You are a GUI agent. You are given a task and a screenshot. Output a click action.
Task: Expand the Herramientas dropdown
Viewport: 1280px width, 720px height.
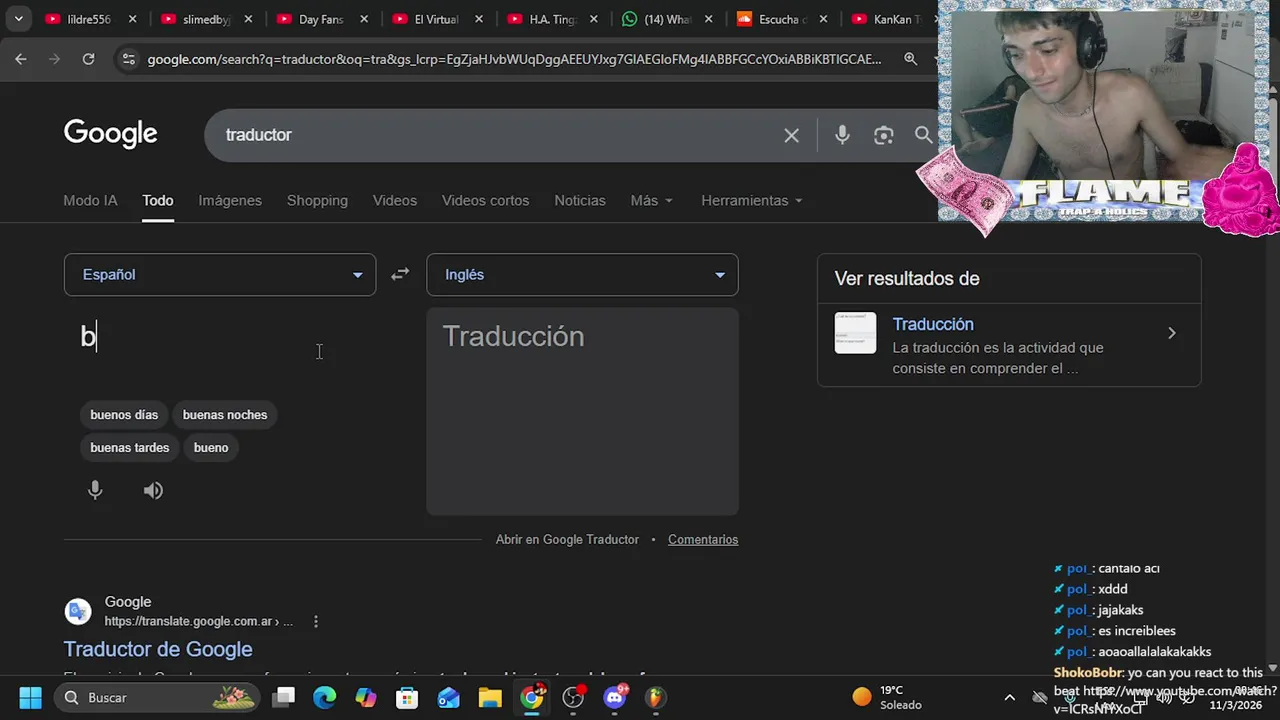[x=752, y=200]
